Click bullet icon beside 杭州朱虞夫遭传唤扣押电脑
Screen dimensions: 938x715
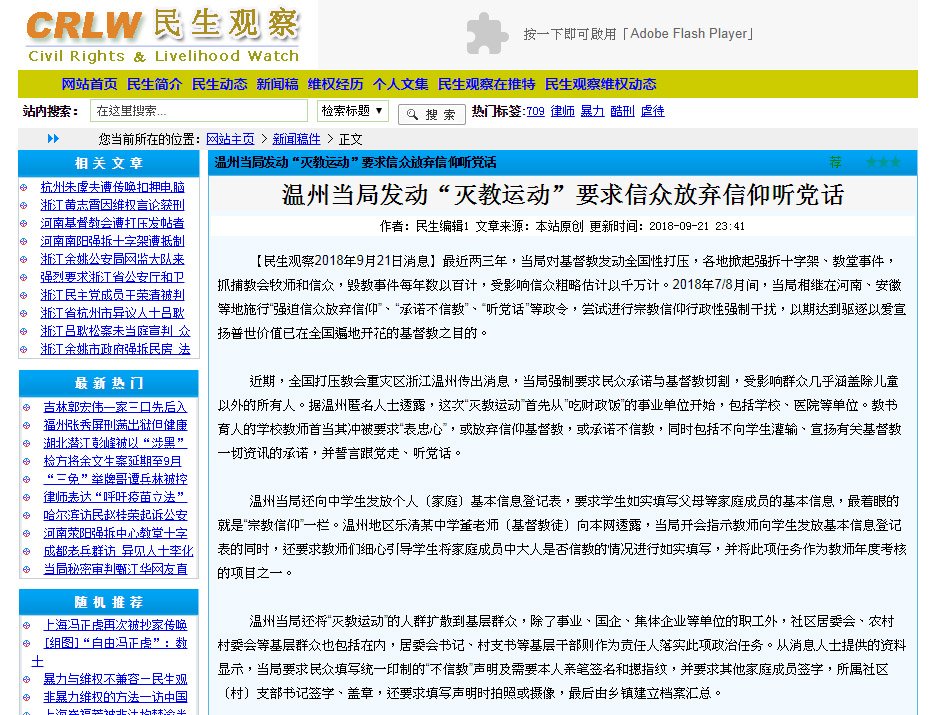(x=24, y=187)
